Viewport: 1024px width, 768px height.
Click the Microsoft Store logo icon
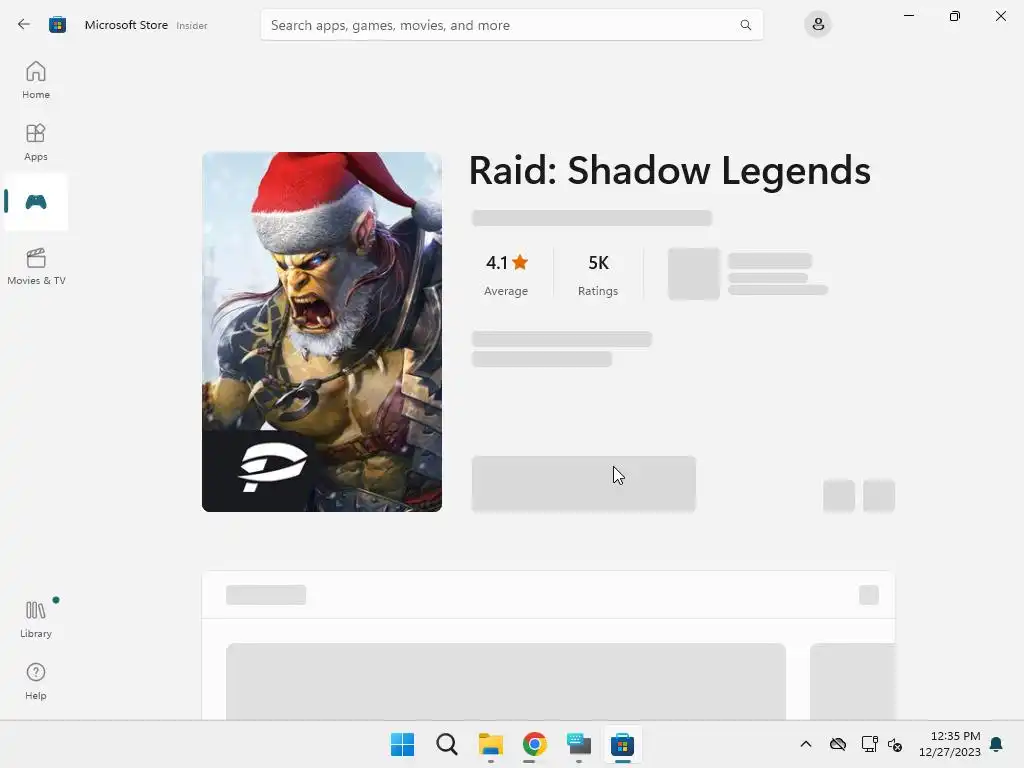57,25
